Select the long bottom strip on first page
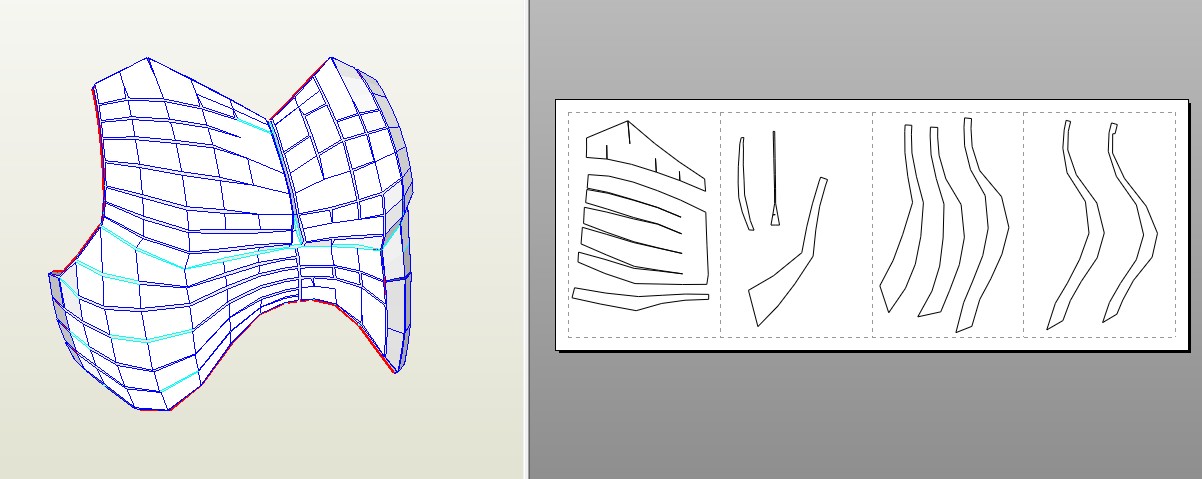Viewport: 1202px width, 479px height. 640,299
